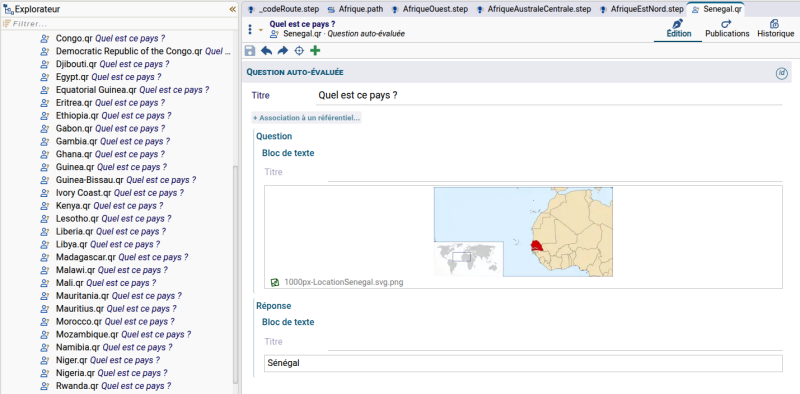Viewport: 800px width, 394px height.
Task: Select Kenya.qr item
Action: click(x=102, y=206)
